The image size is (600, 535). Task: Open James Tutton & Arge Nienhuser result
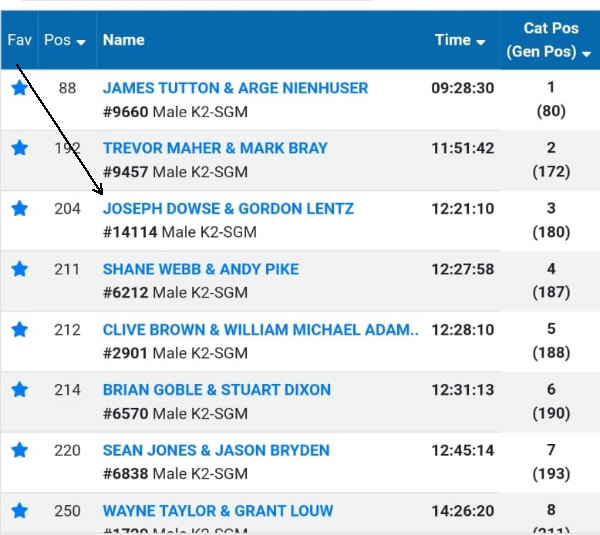coord(235,88)
